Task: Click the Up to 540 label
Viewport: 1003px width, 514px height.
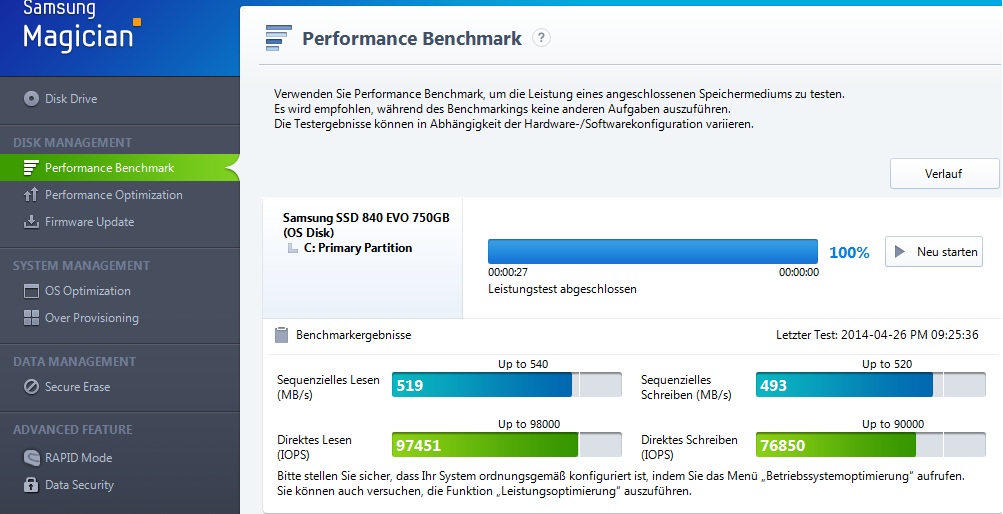Action: pyautogui.click(x=523, y=364)
